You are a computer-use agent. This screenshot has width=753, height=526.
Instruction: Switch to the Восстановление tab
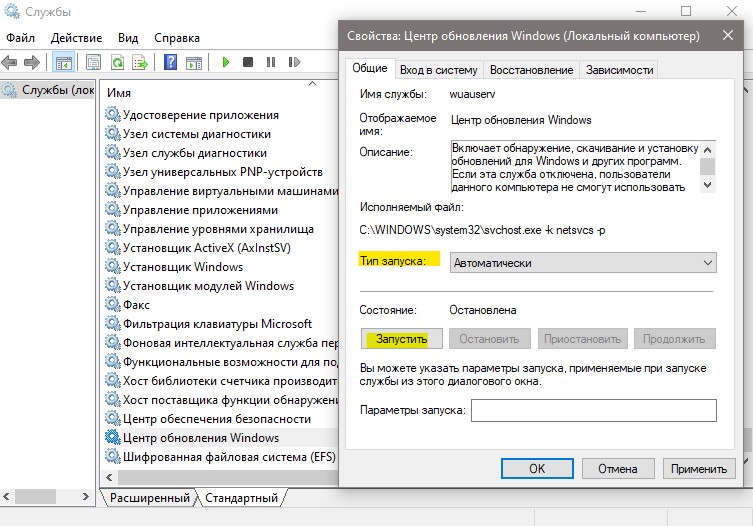[532, 70]
